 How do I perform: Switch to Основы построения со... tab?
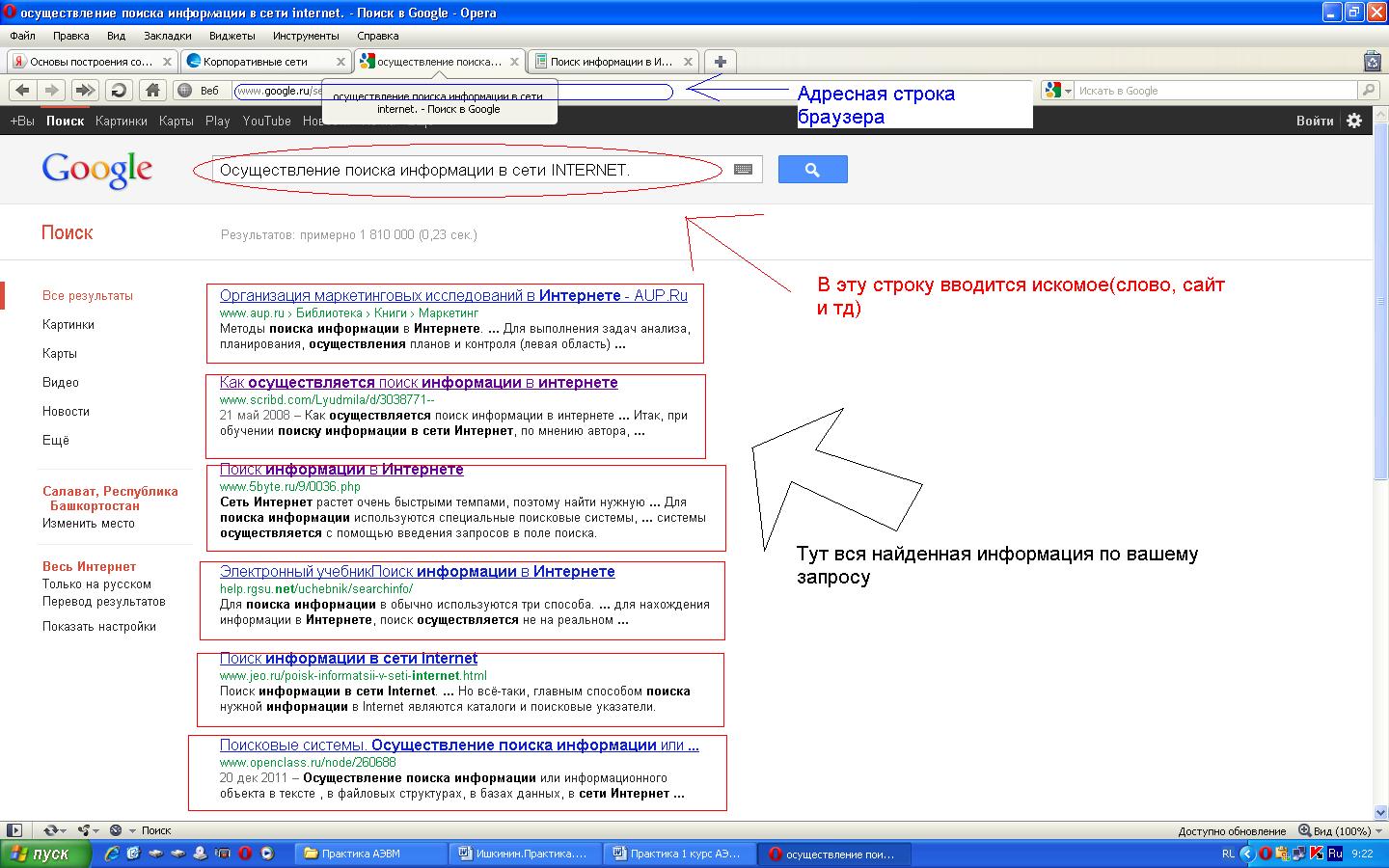click(92, 61)
